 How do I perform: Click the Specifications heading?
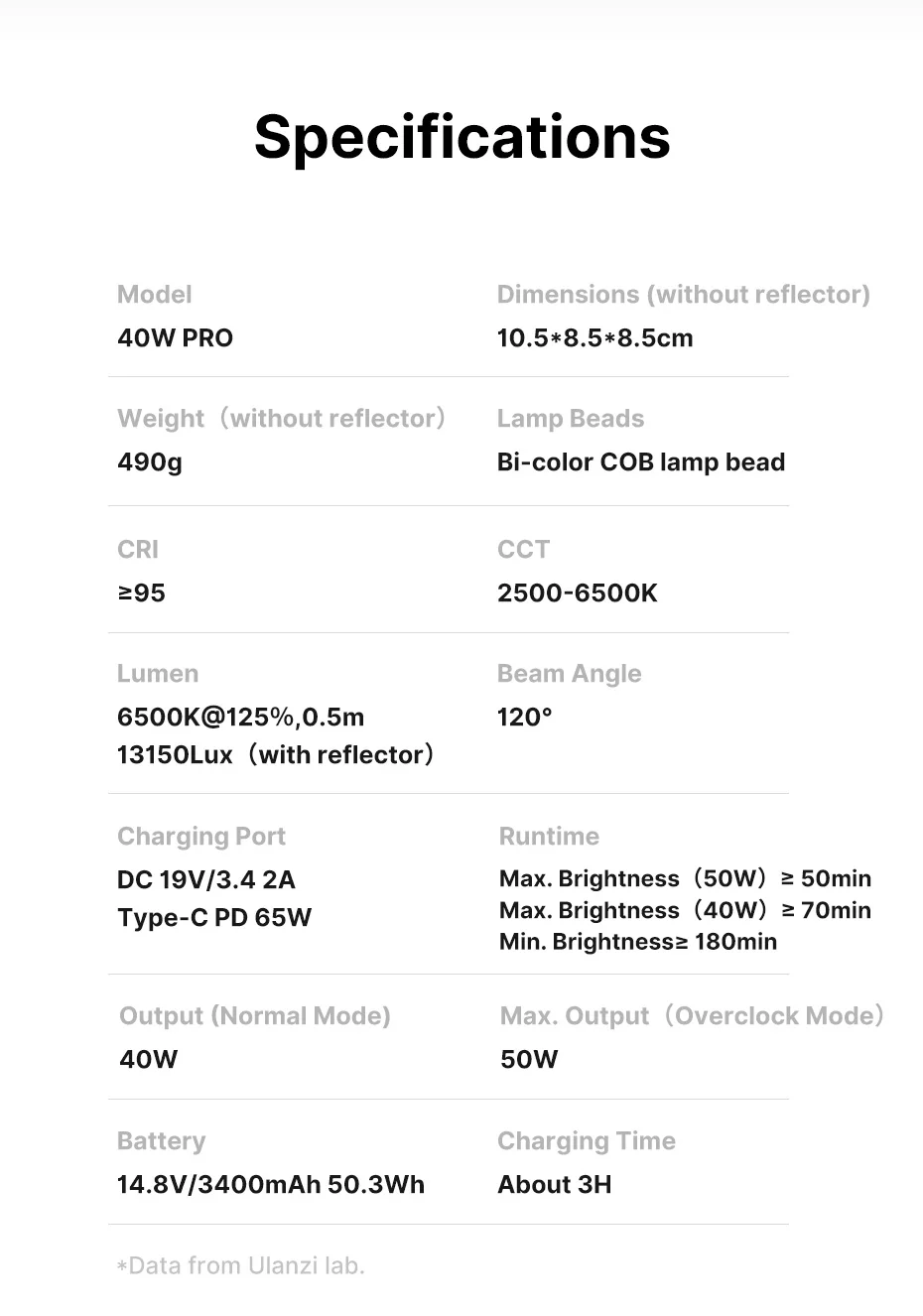click(461, 137)
